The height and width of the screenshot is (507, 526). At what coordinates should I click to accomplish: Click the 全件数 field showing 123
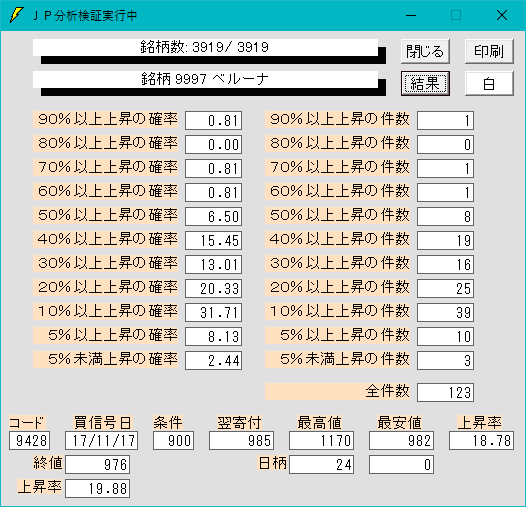[x=445, y=392]
